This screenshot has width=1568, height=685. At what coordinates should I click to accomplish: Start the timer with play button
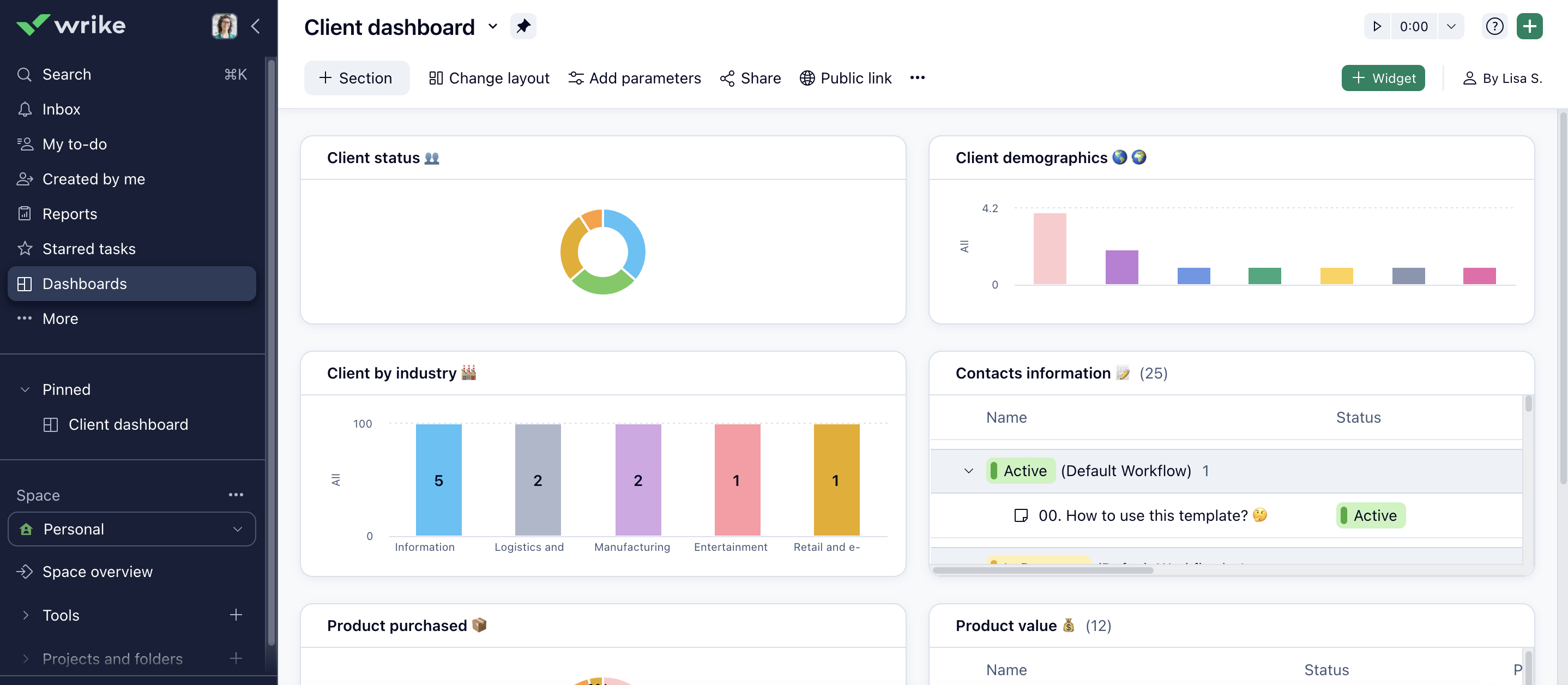(1376, 26)
